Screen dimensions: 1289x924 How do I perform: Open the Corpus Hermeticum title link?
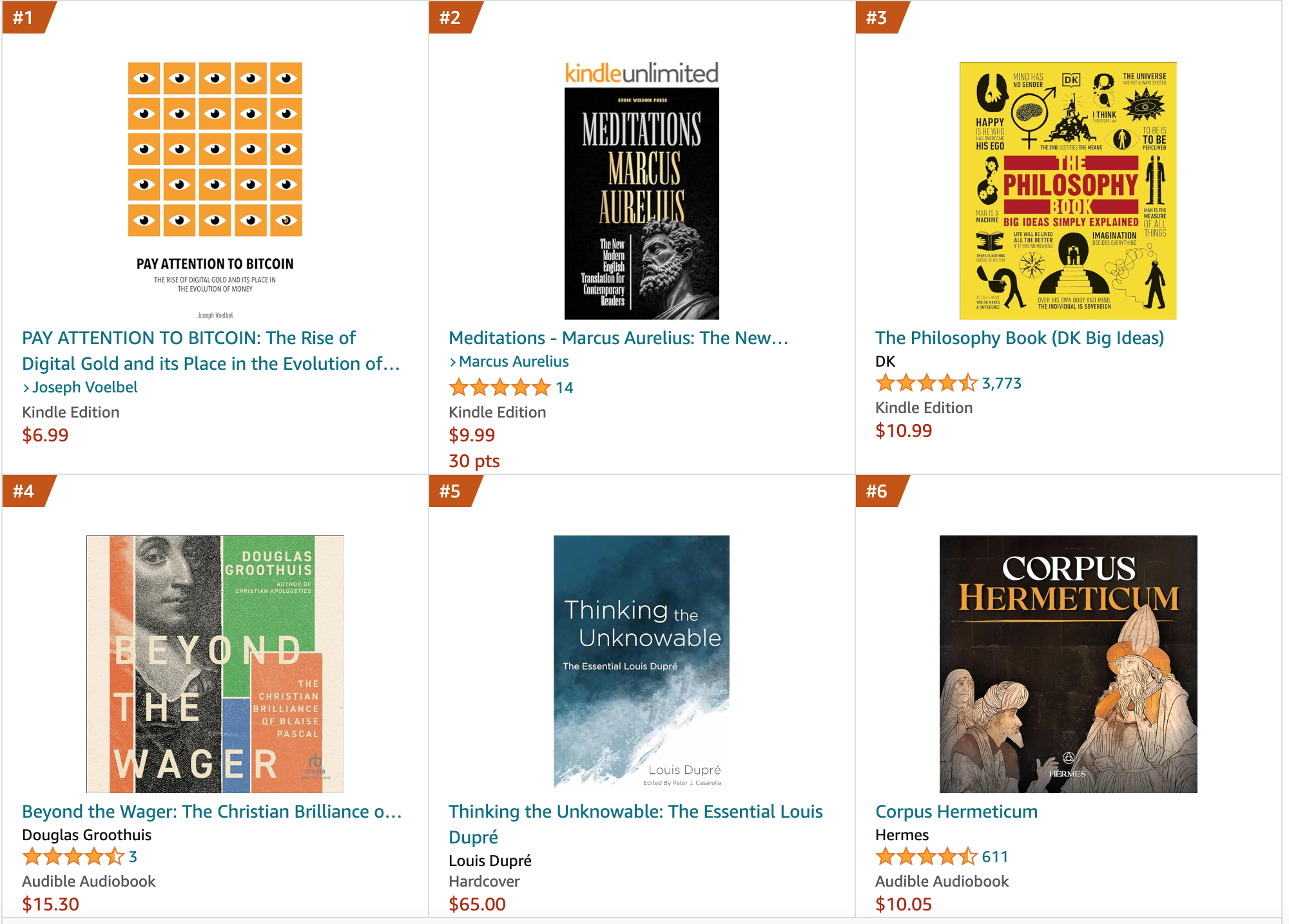(956, 811)
